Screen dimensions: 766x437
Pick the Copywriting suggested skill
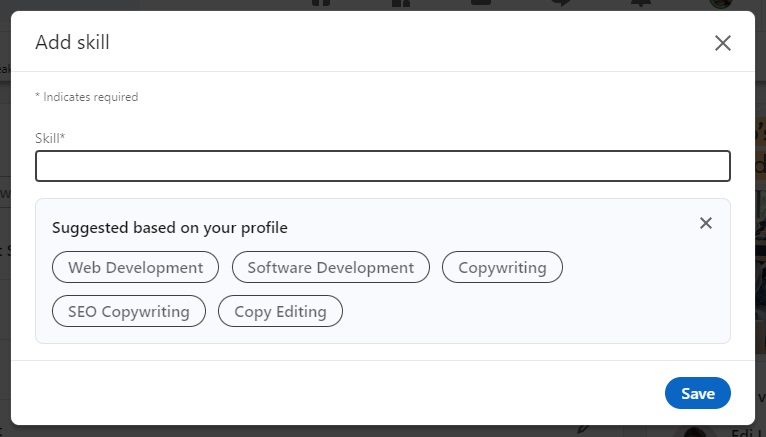(x=502, y=268)
